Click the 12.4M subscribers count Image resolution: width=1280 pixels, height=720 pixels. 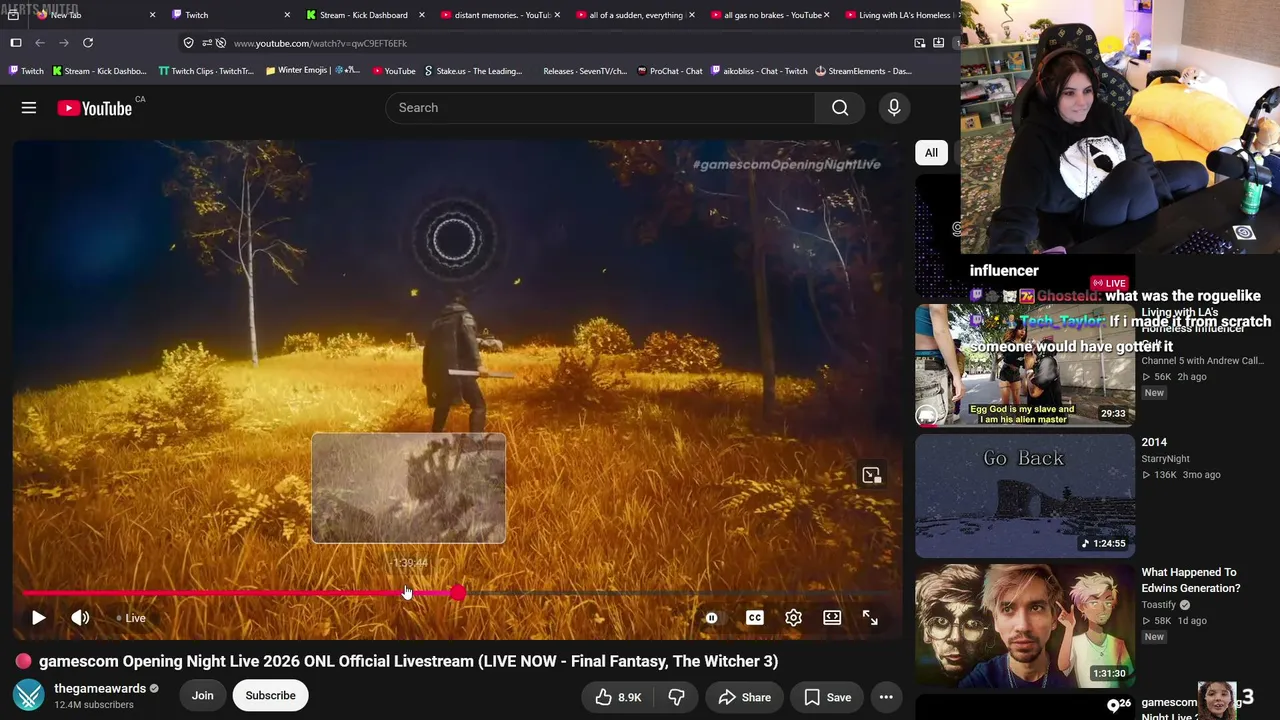pos(94,705)
